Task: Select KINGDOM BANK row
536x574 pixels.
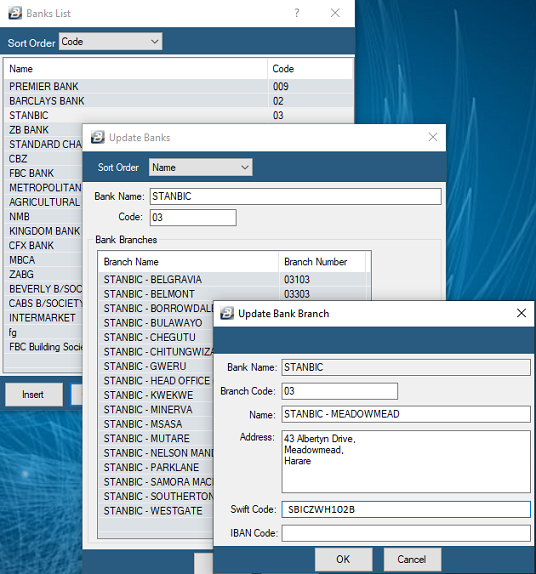Action: pos(44,231)
